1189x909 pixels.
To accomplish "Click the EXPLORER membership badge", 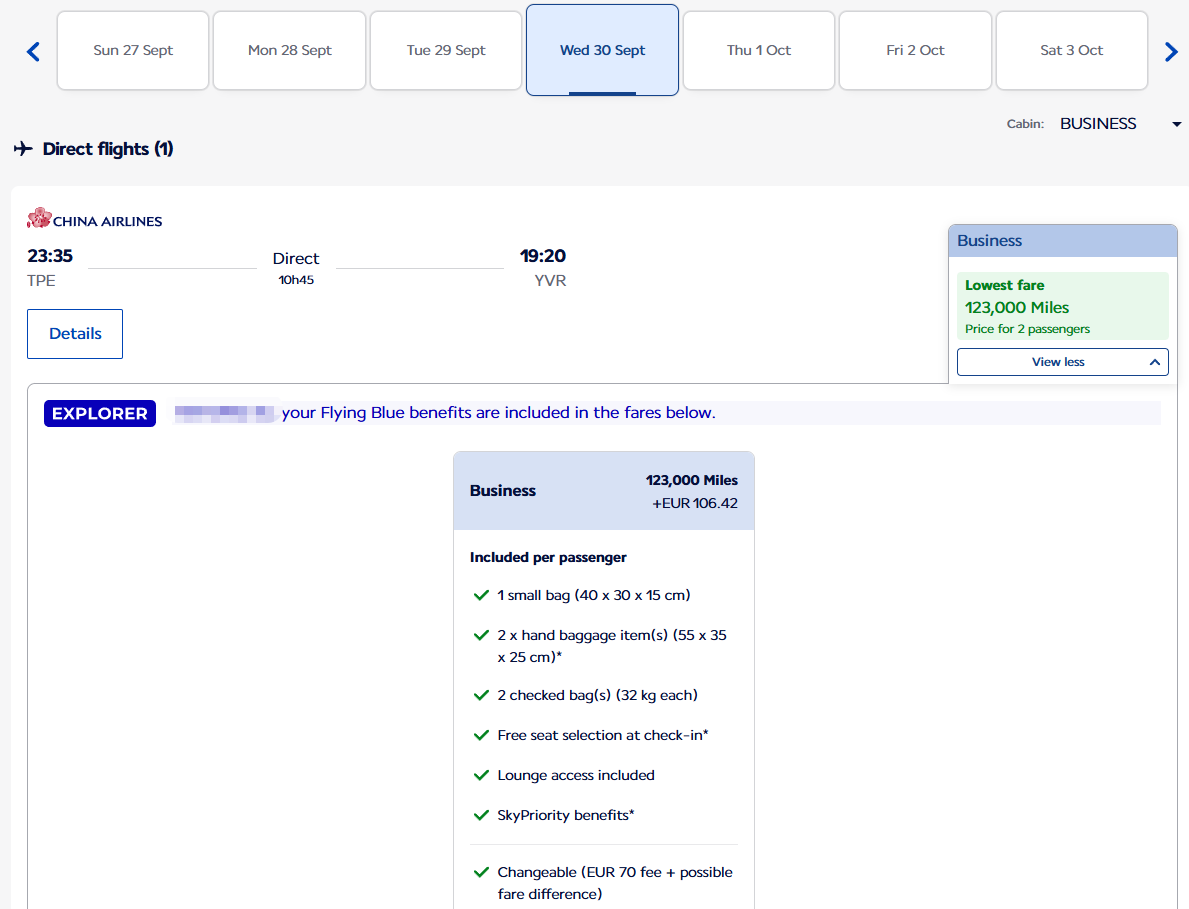I will [100, 414].
